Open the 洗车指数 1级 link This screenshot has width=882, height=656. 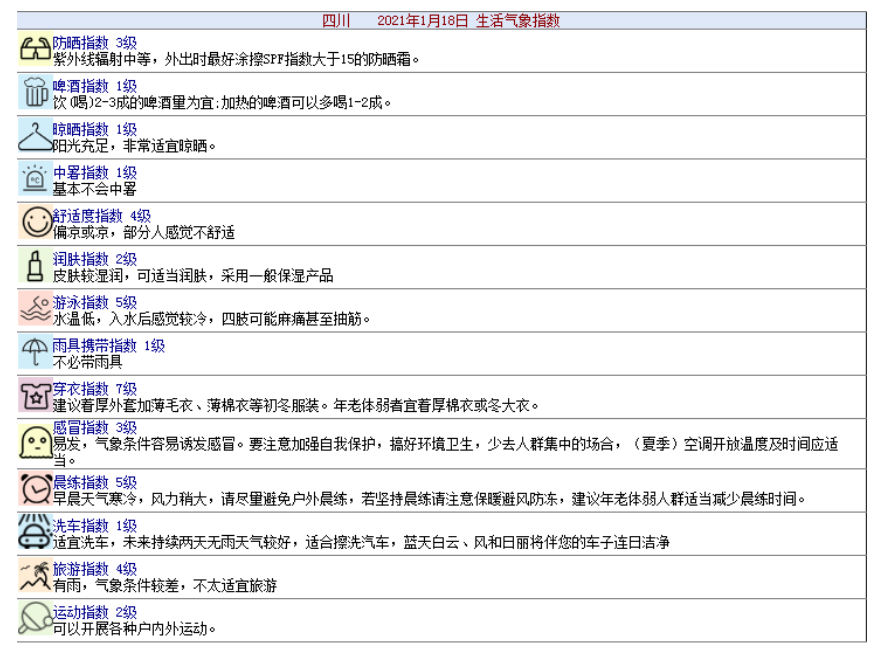[x=95, y=525]
